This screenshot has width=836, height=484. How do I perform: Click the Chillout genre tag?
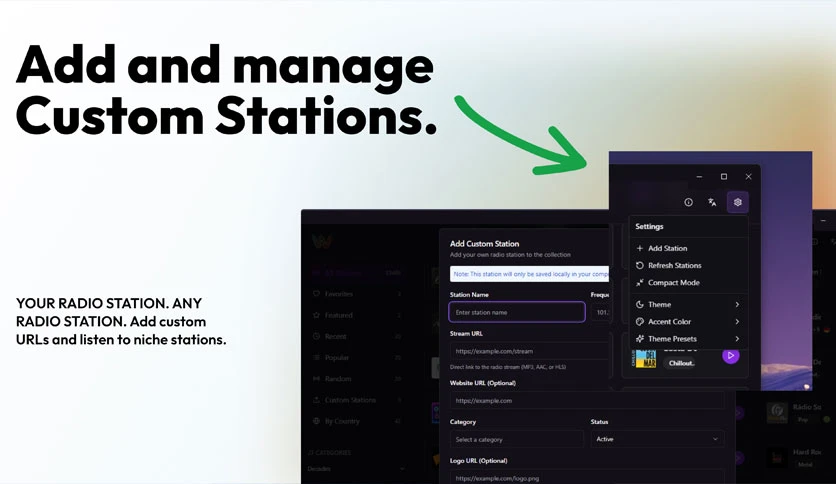point(681,363)
